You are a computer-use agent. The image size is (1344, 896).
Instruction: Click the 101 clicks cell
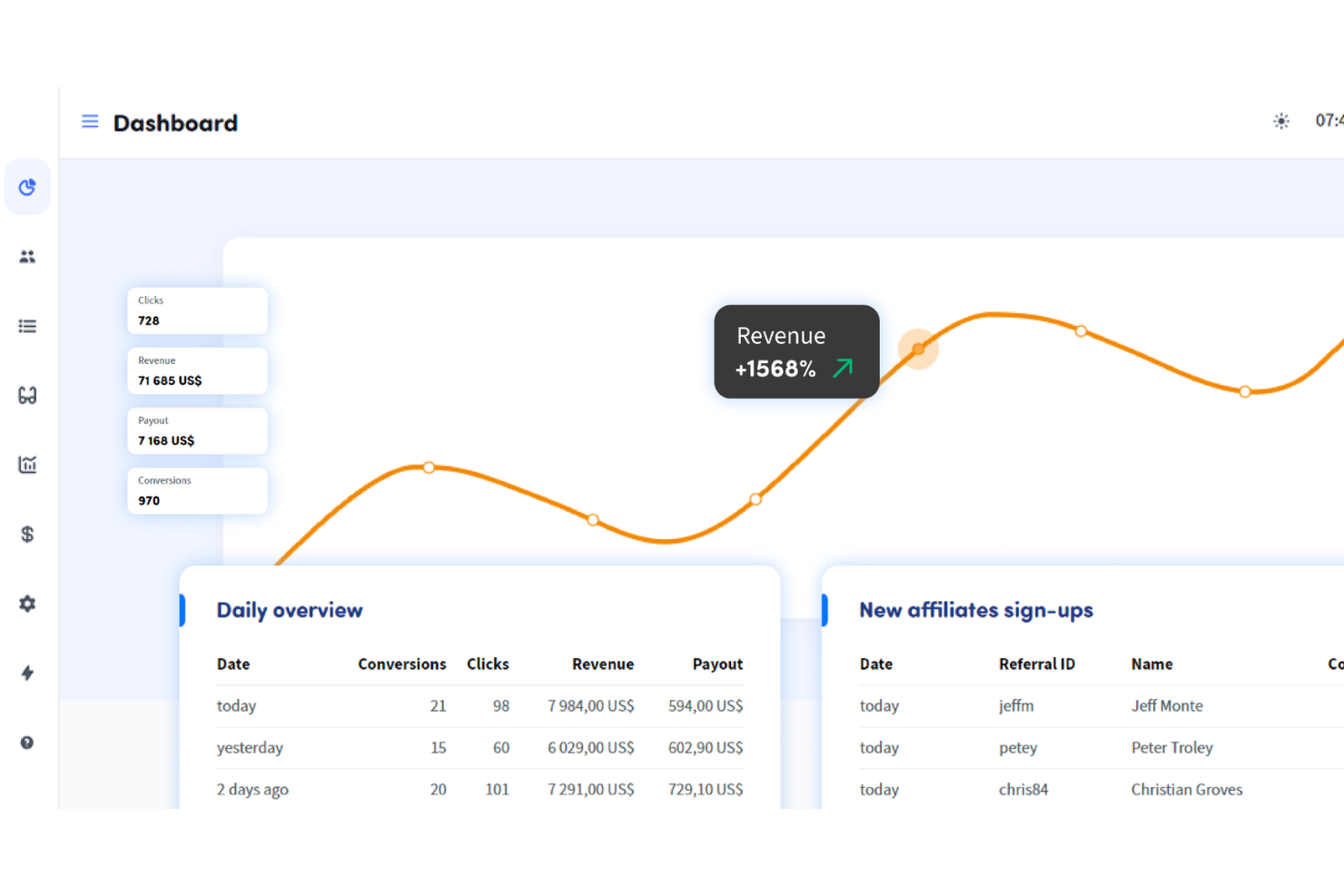click(497, 789)
